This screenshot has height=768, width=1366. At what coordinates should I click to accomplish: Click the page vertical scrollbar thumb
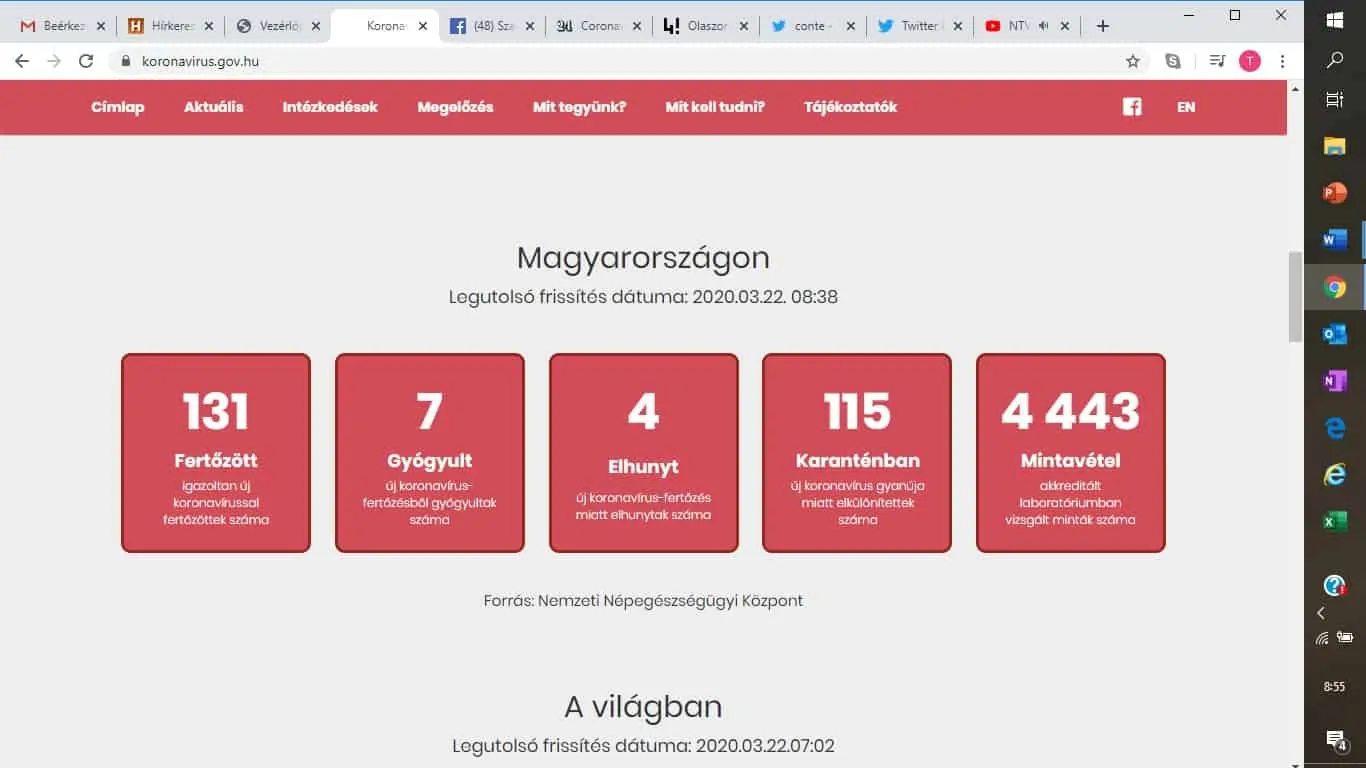click(x=1295, y=296)
